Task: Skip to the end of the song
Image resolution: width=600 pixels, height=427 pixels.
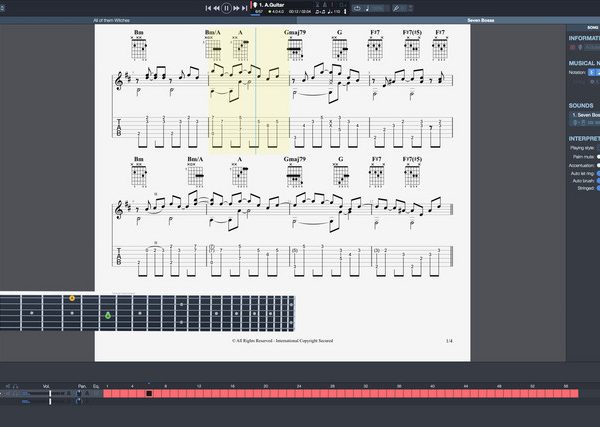Action: tap(245, 8)
